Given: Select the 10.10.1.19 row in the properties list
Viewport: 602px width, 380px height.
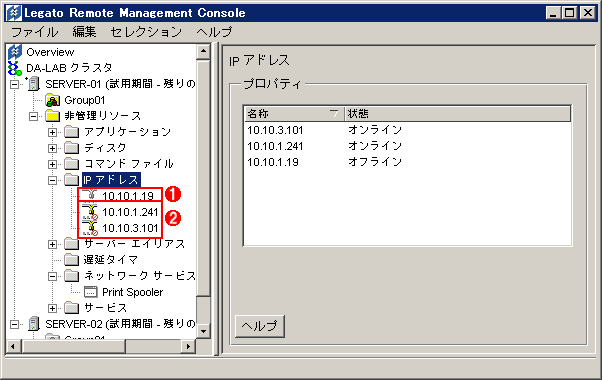Looking at the screenshot, I should pyautogui.click(x=408, y=162).
